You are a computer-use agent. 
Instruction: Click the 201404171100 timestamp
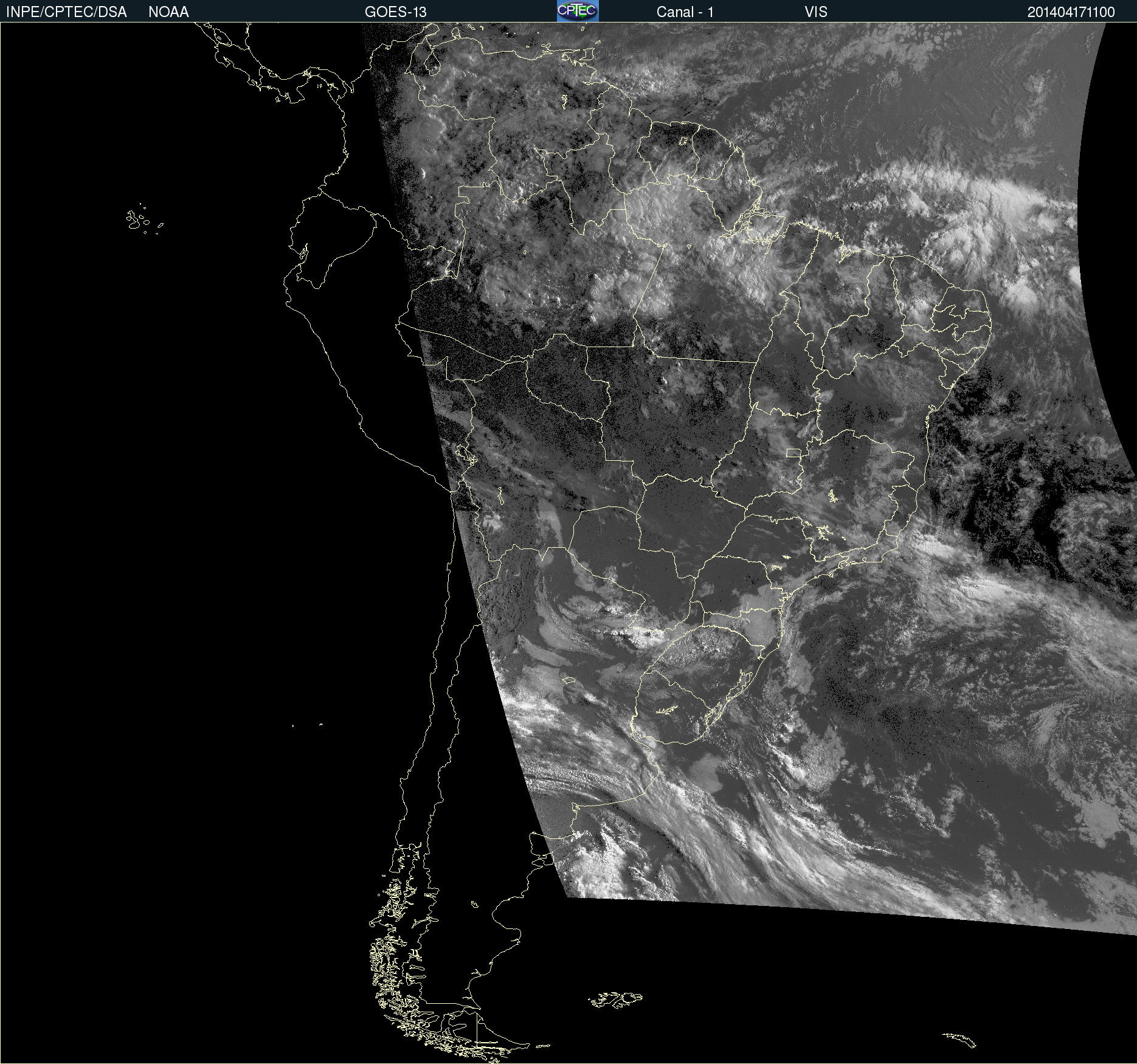point(1071,12)
